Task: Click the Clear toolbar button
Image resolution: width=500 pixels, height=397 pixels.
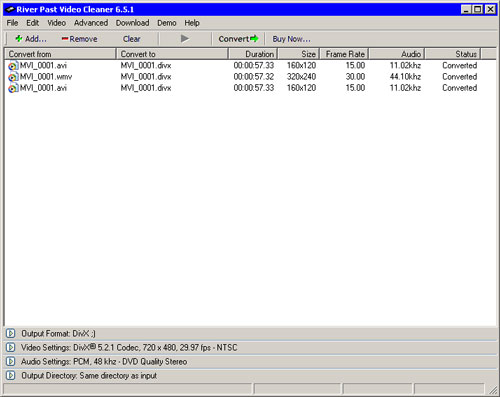Action: [131, 39]
